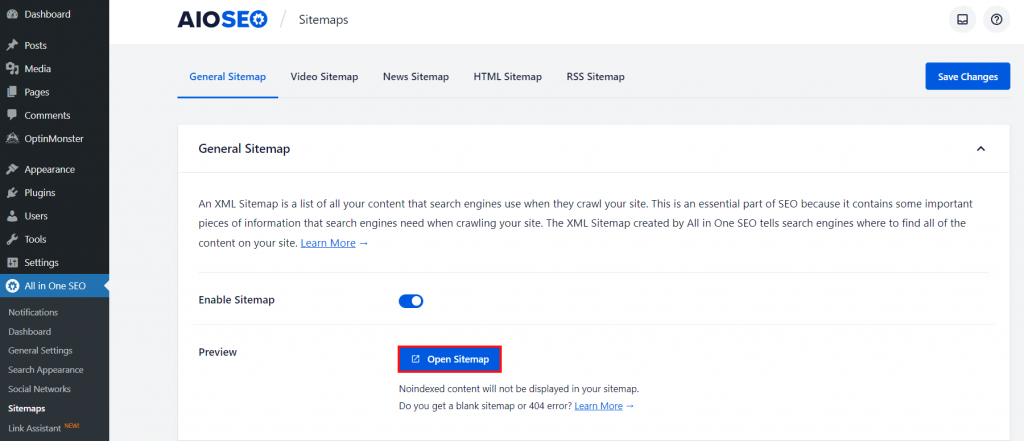Open the help question mark icon
Image resolution: width=1024 pixels, height=441 pixels.
click(996, 19)
